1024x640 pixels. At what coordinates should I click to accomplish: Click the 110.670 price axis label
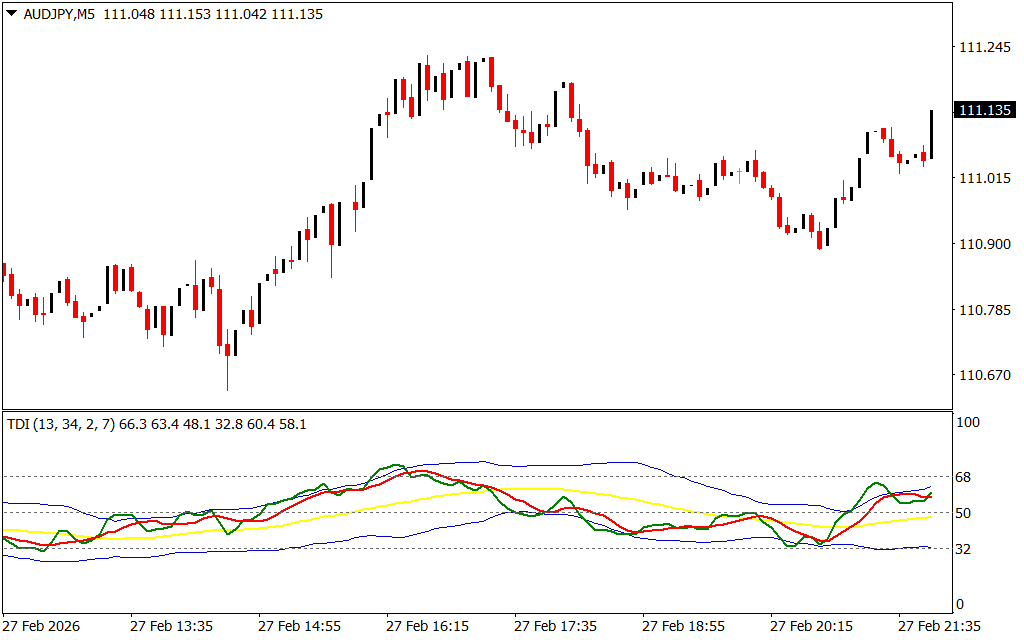tap(984, 376)
